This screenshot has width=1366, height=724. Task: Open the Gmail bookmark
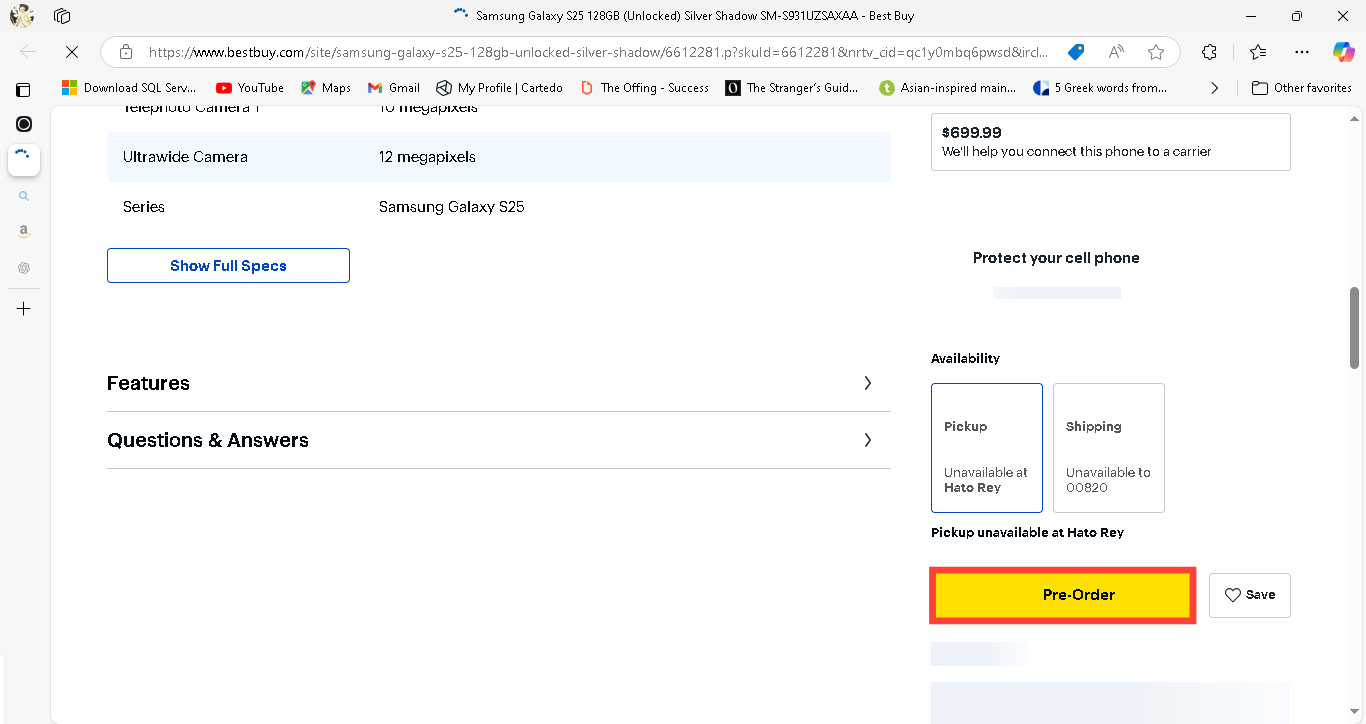[x=394, y=88]
